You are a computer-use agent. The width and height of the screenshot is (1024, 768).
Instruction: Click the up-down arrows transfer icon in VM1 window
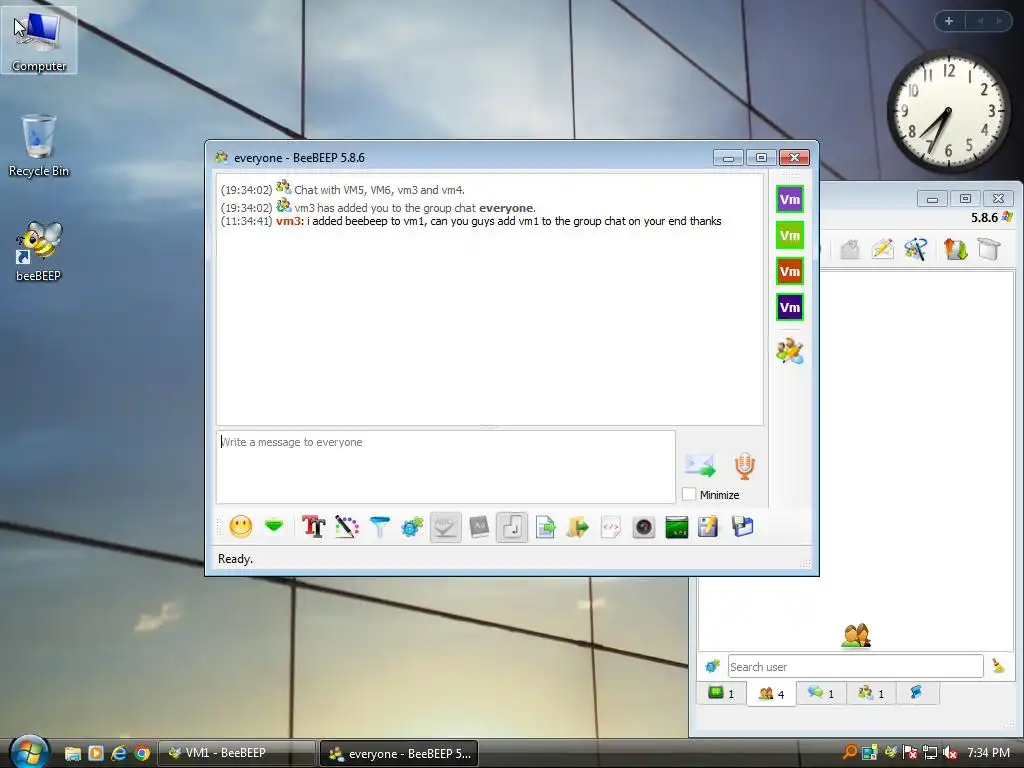[x=955, y=249]
